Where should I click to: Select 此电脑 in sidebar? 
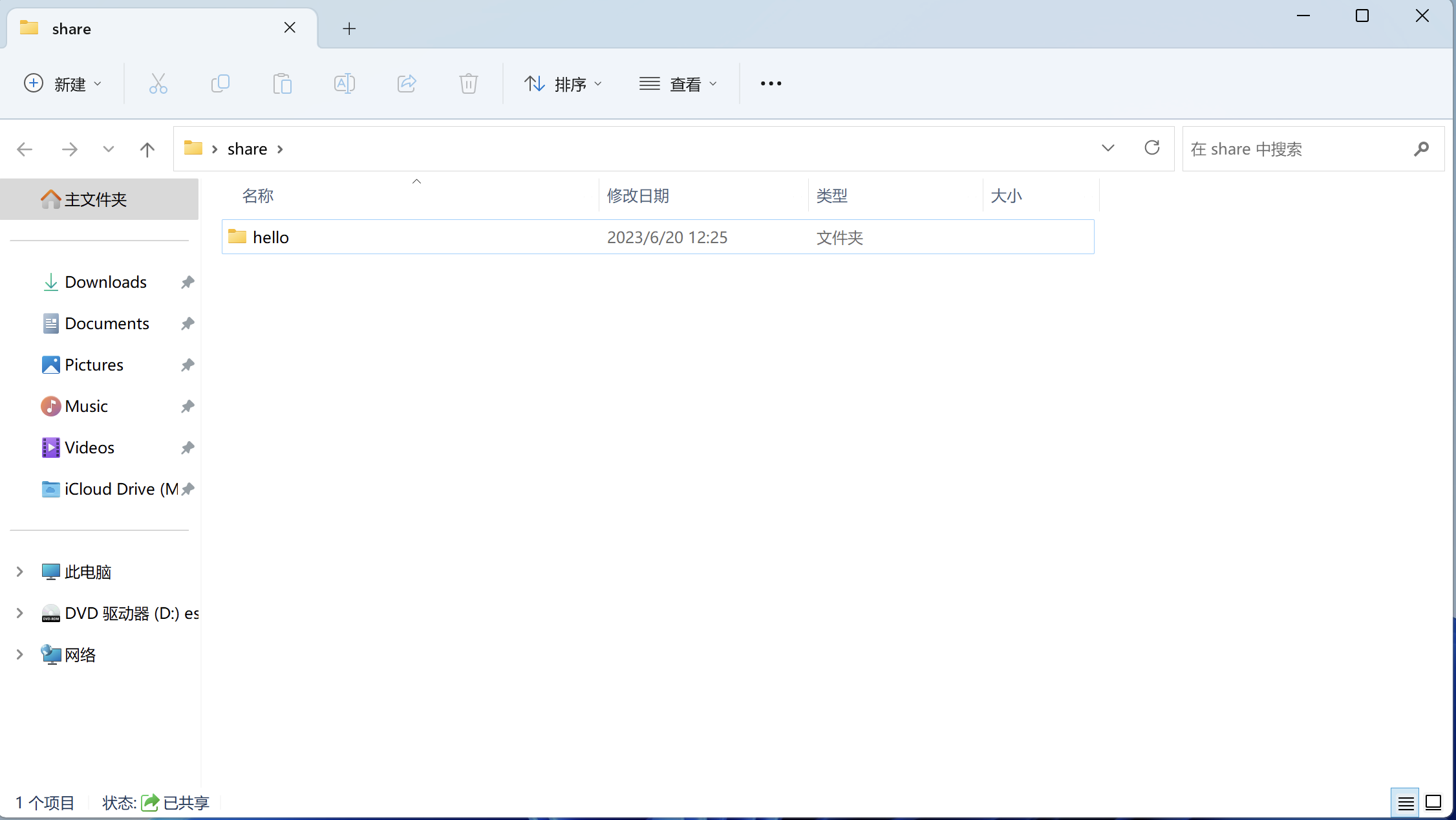tap(88, 572)
